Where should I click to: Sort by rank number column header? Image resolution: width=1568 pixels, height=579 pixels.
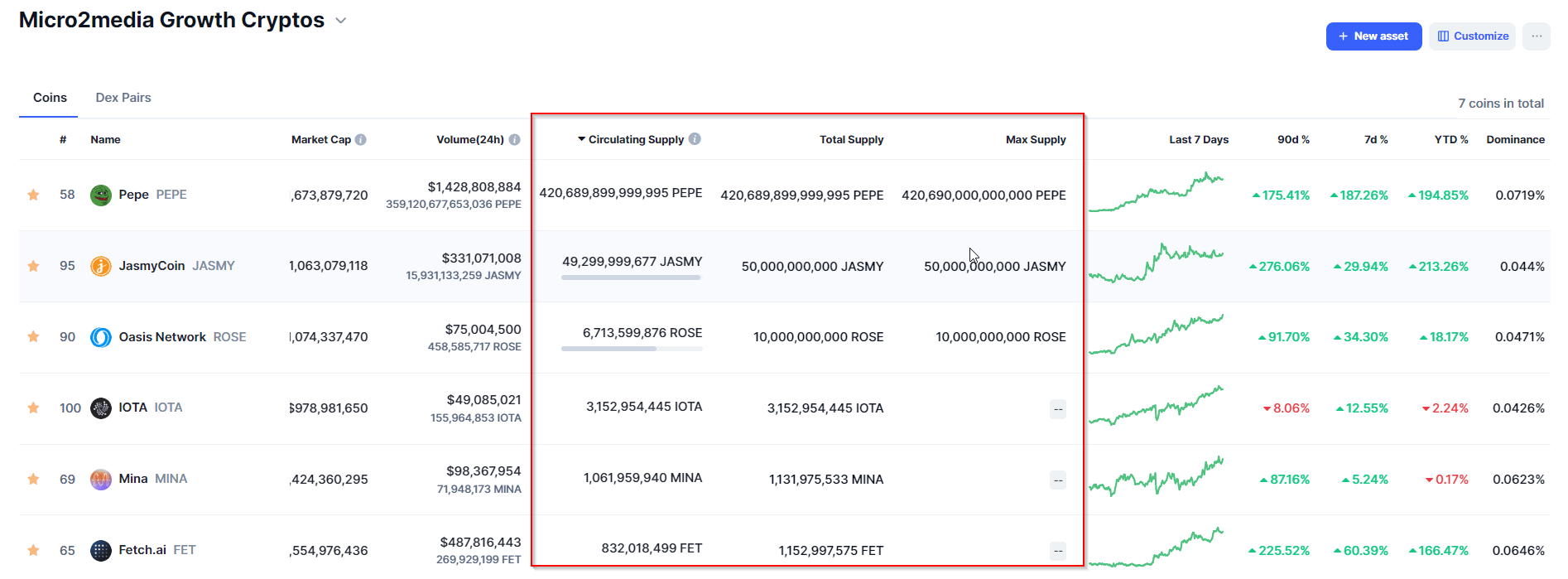[x=63, y=139]
